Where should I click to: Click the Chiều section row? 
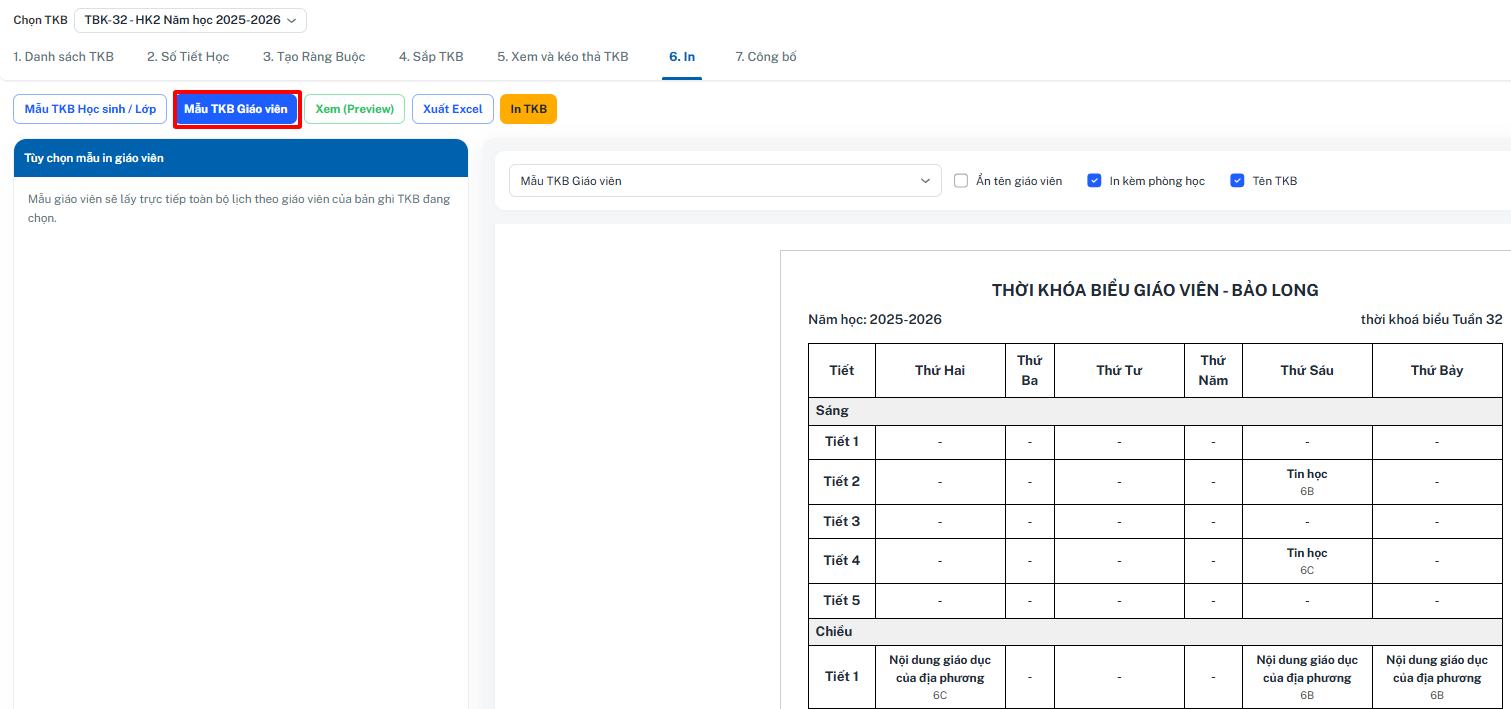click(1155, 632)
